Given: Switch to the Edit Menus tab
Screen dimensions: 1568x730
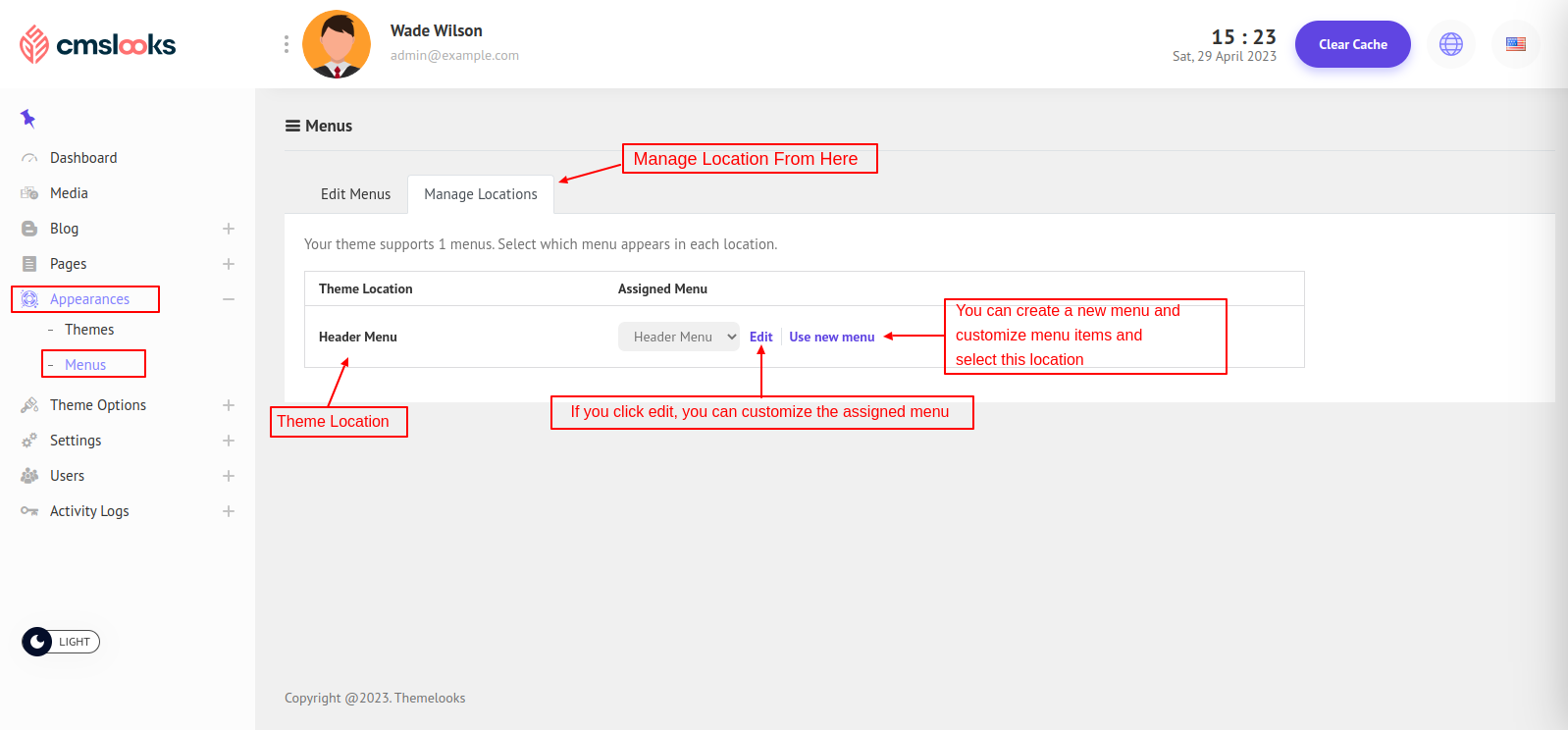Looking at the screenshot, I should (355, 194).
